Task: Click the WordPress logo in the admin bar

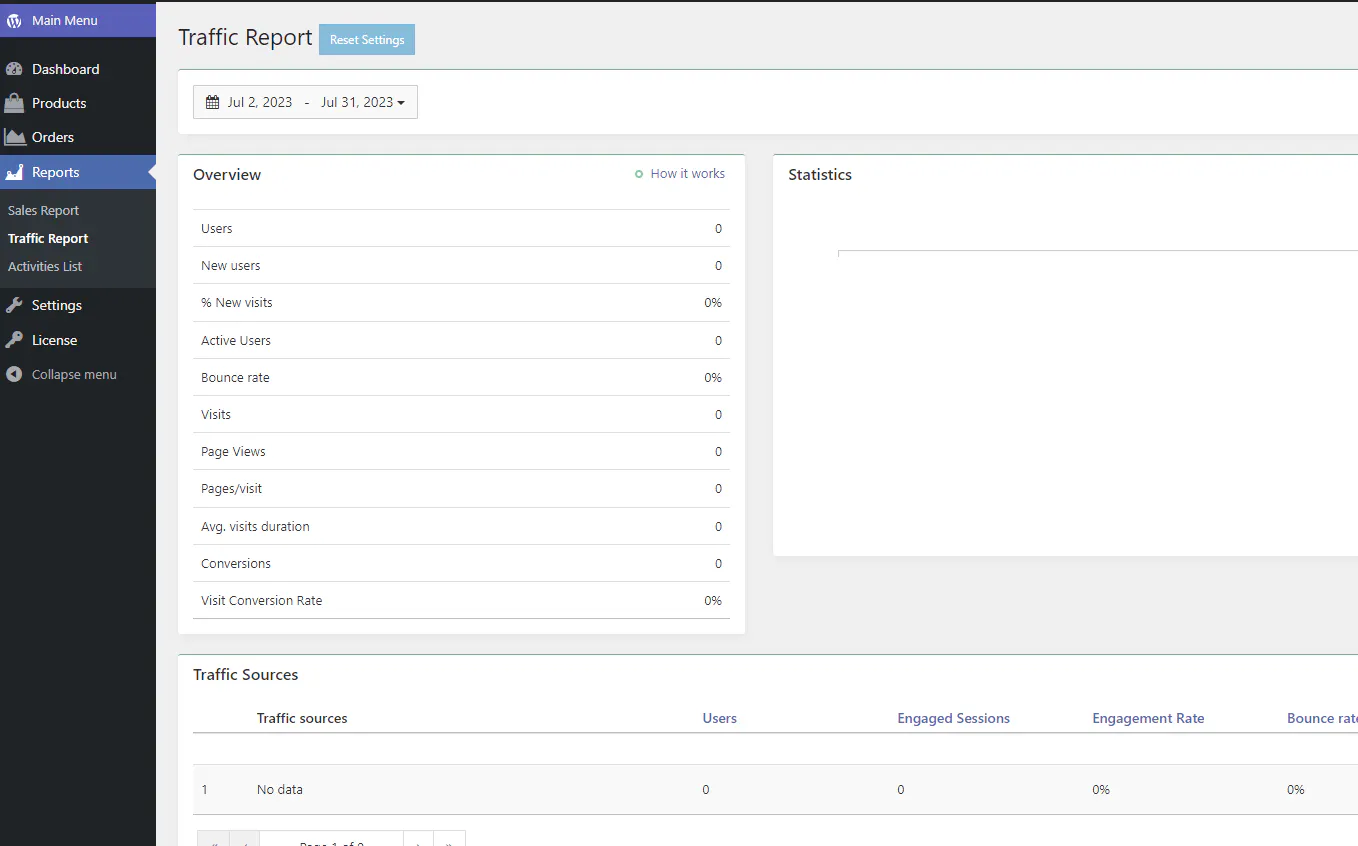Action: tap(14, 19)
